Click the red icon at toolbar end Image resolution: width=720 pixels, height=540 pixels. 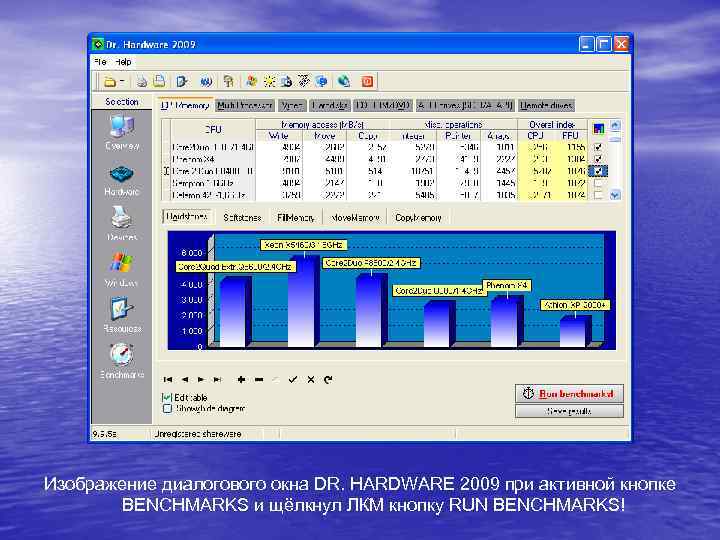point(367,81)
